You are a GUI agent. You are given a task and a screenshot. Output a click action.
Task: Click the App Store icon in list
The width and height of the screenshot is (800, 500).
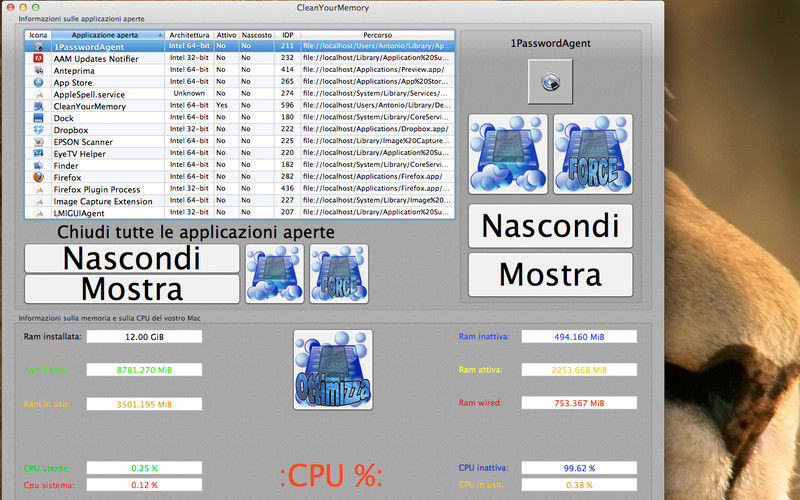38,82
